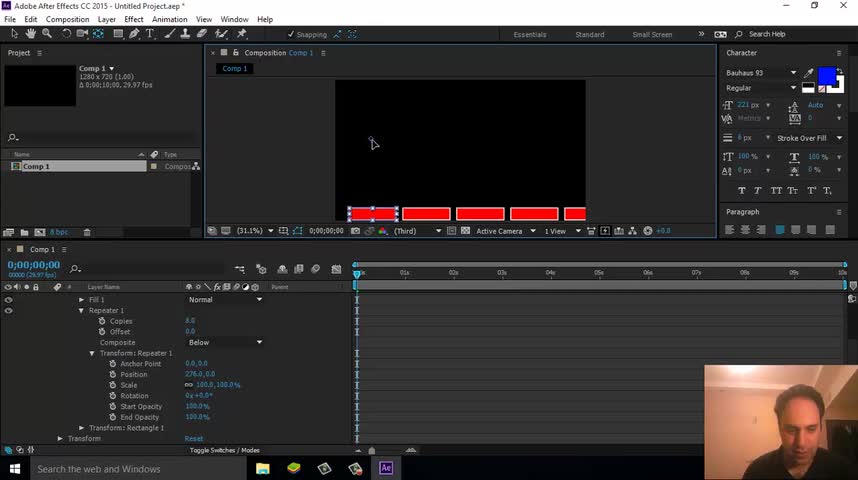Collapse Transform: Repeater 1 group

click(x=92, y=353)
